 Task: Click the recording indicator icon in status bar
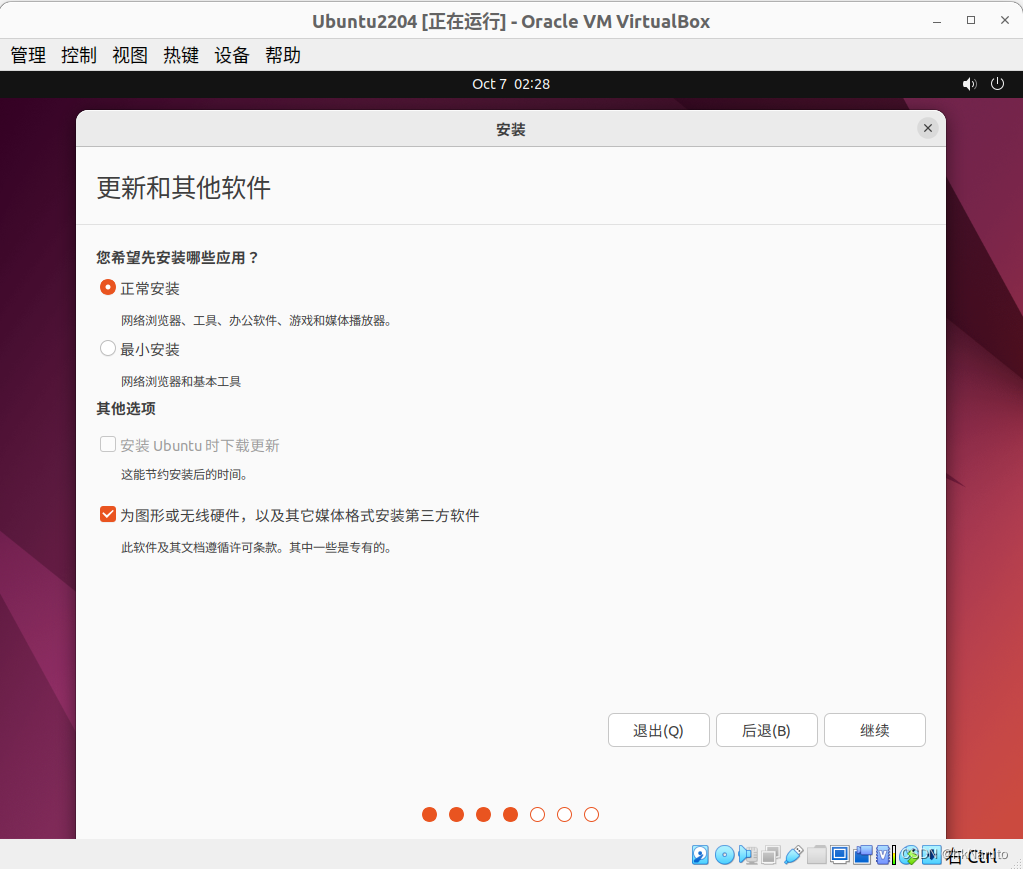pos(863,855)
